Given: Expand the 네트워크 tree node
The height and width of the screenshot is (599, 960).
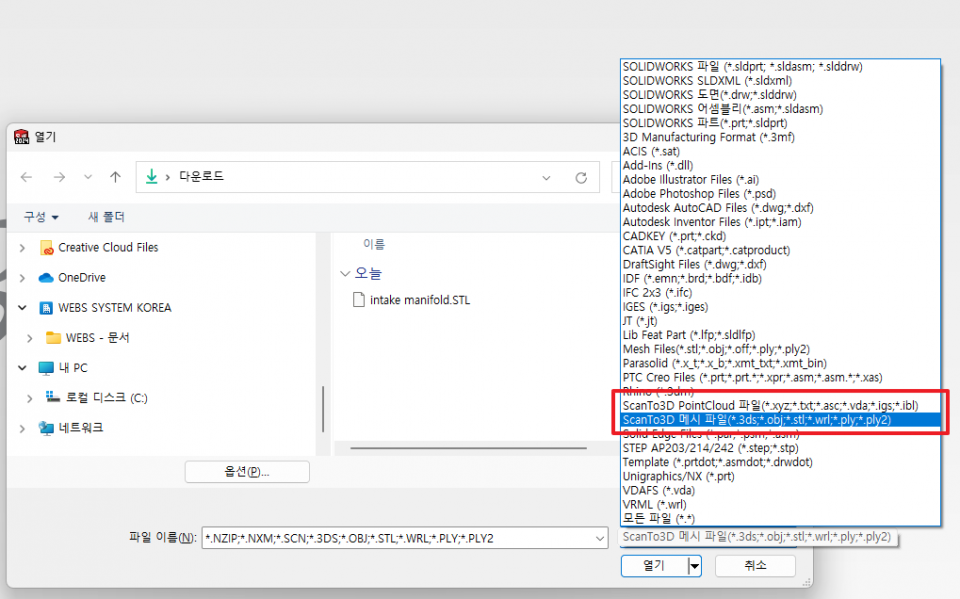Looking at the screenshot, I should pyautogui.click(x=23, y=428).
